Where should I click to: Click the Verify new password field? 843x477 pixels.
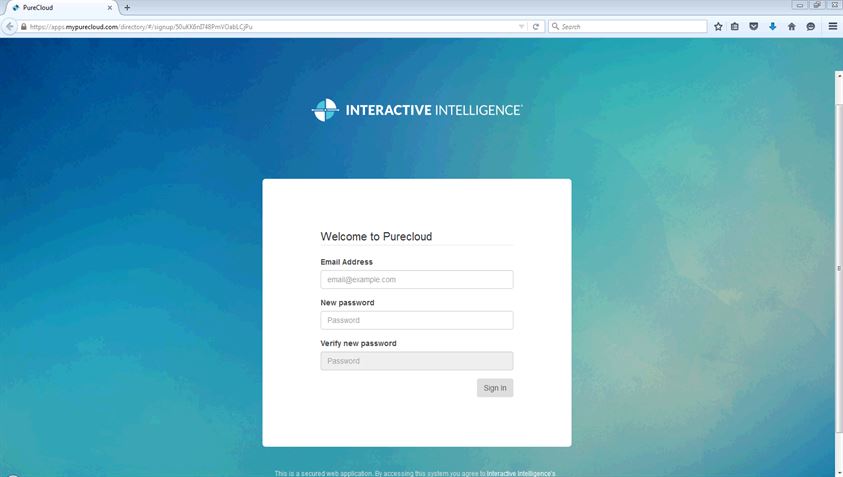pyautogui.click(x=416, y=361)
